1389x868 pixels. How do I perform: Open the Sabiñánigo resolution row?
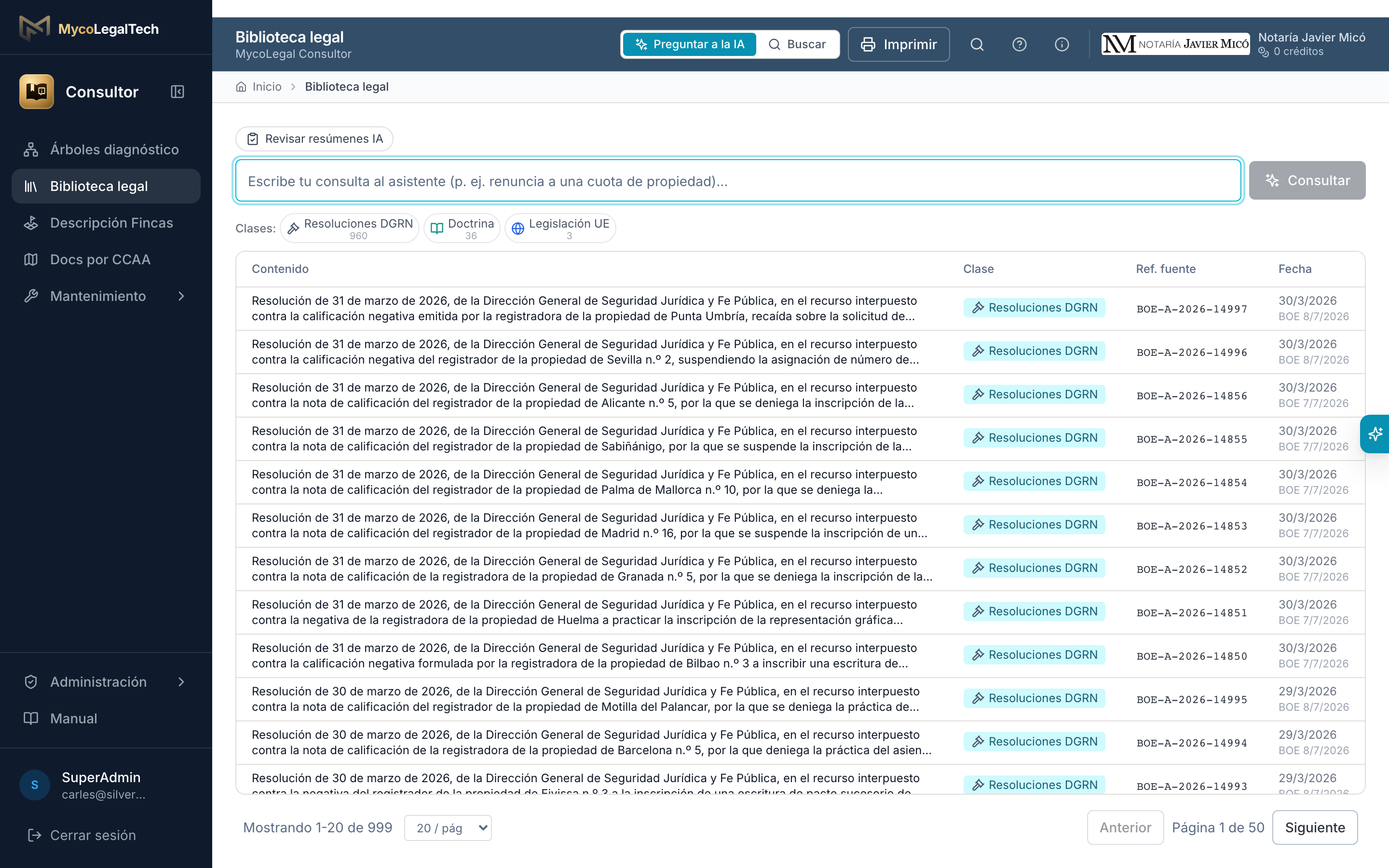click(800, 439)
